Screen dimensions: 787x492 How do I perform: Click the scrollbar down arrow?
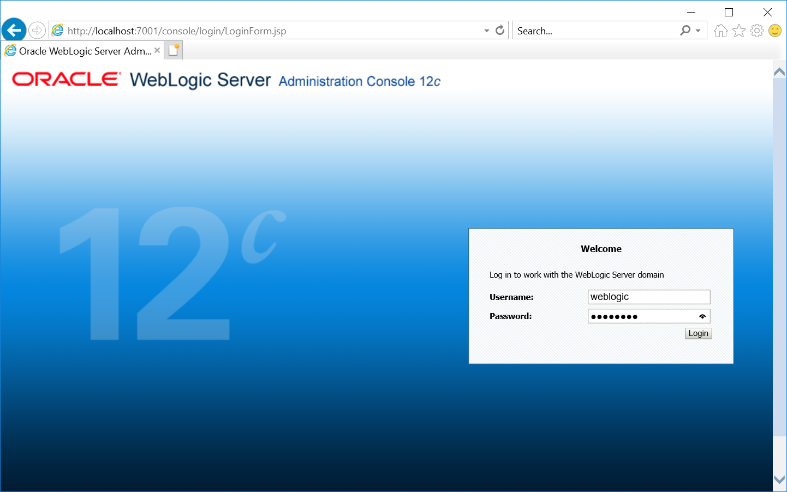779,479
